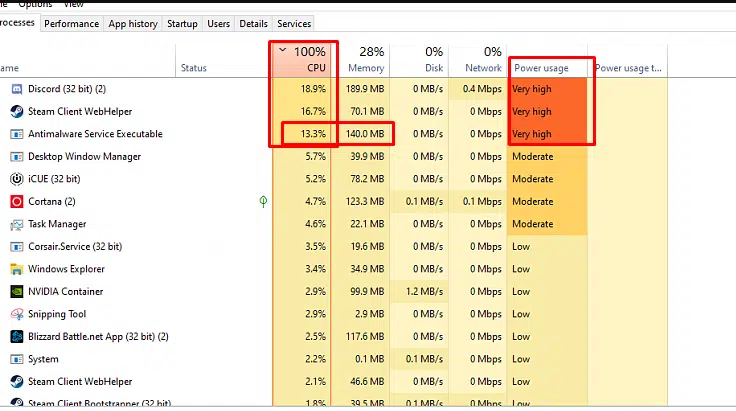Select the Cortana (2) process name
The width and height of the screenshot is (736, 411).
52,202
